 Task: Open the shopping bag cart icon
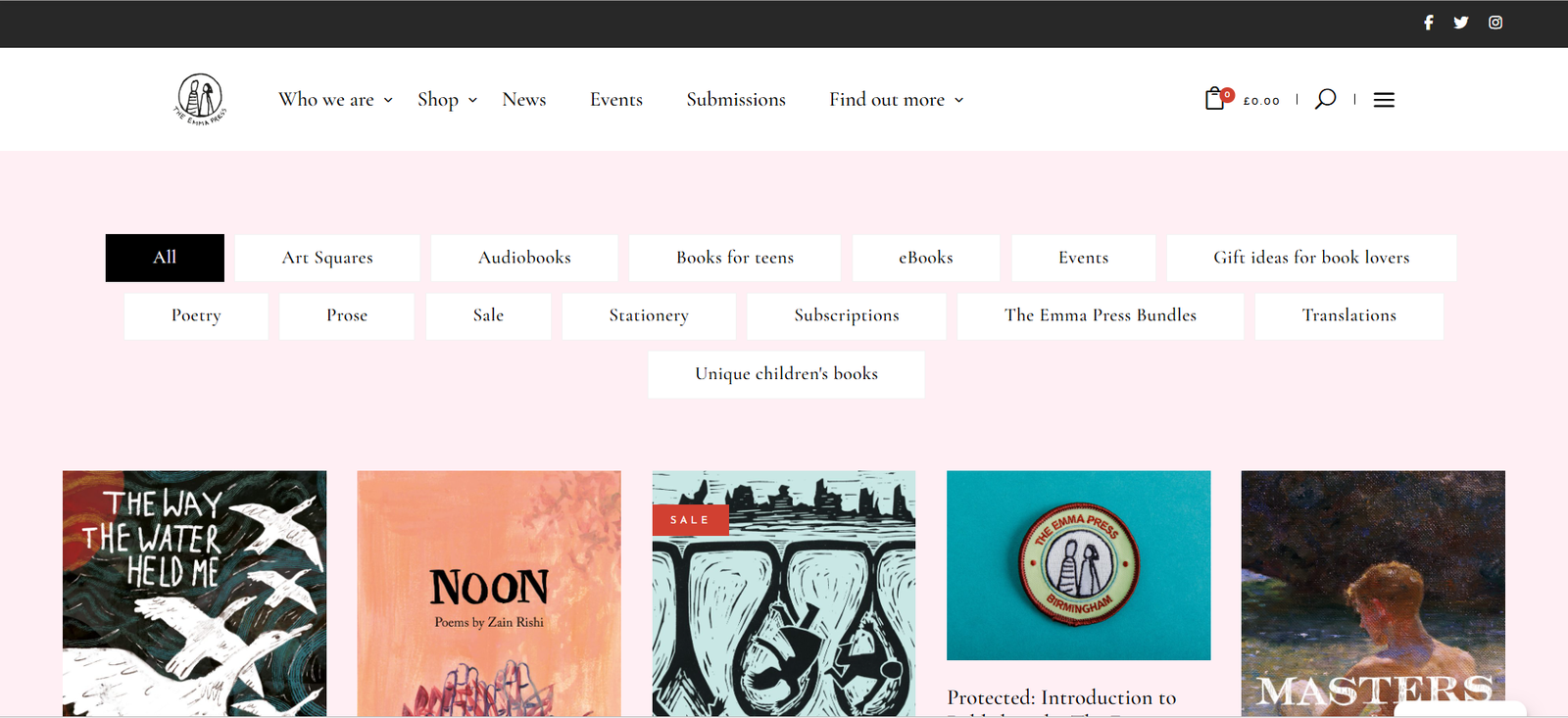pos(1215,98)
